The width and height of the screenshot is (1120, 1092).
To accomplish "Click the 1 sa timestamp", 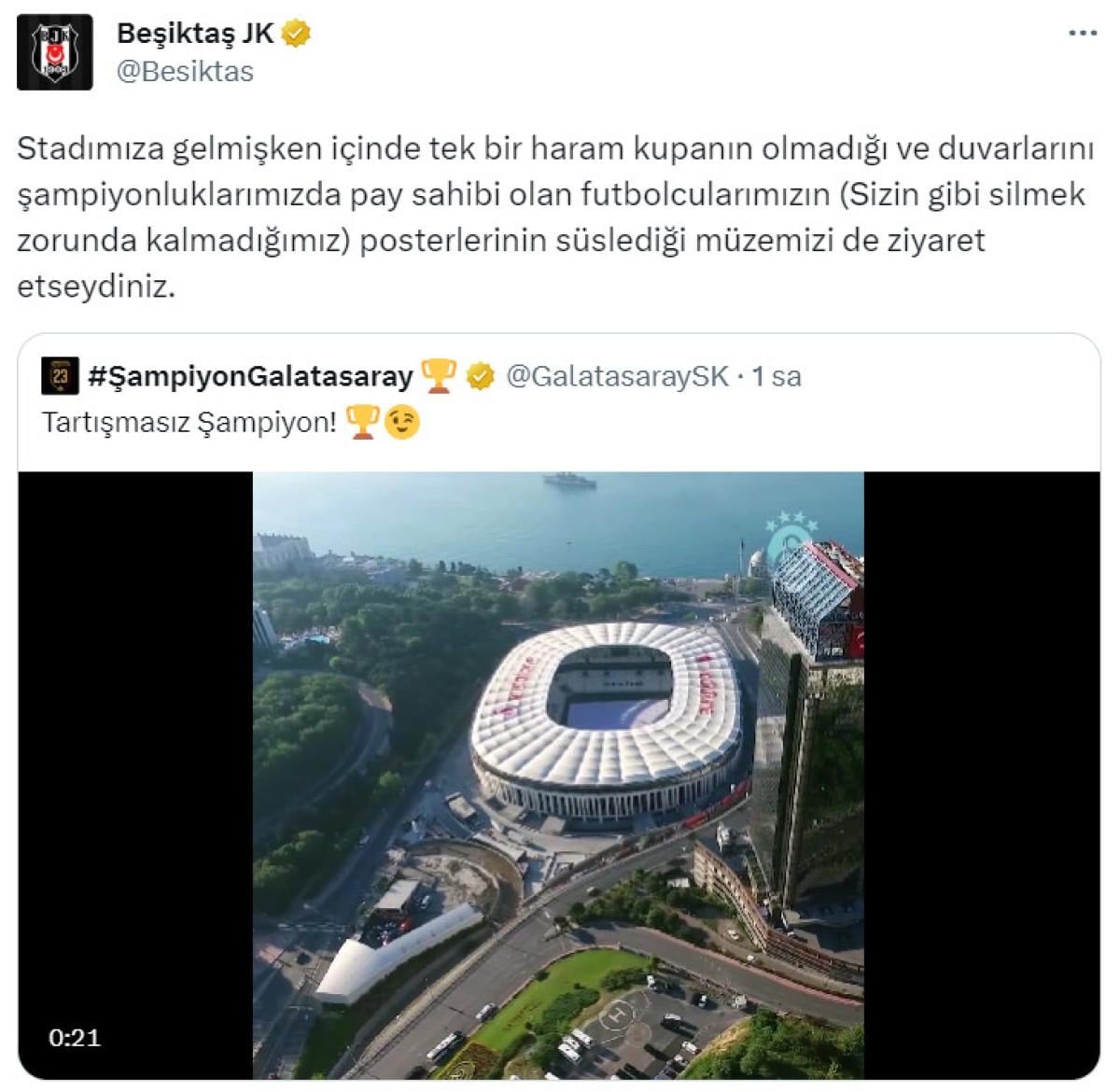I will click(x=777, y=376).
